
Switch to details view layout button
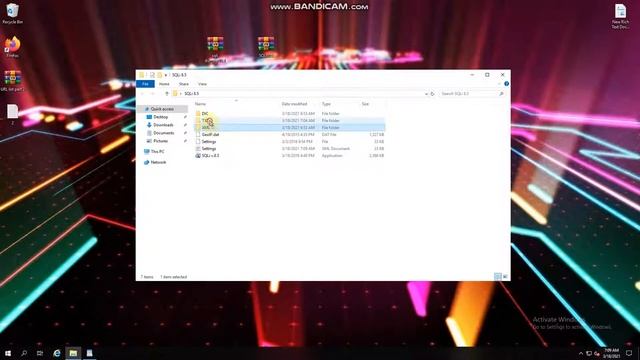click(x=498, y=276)
